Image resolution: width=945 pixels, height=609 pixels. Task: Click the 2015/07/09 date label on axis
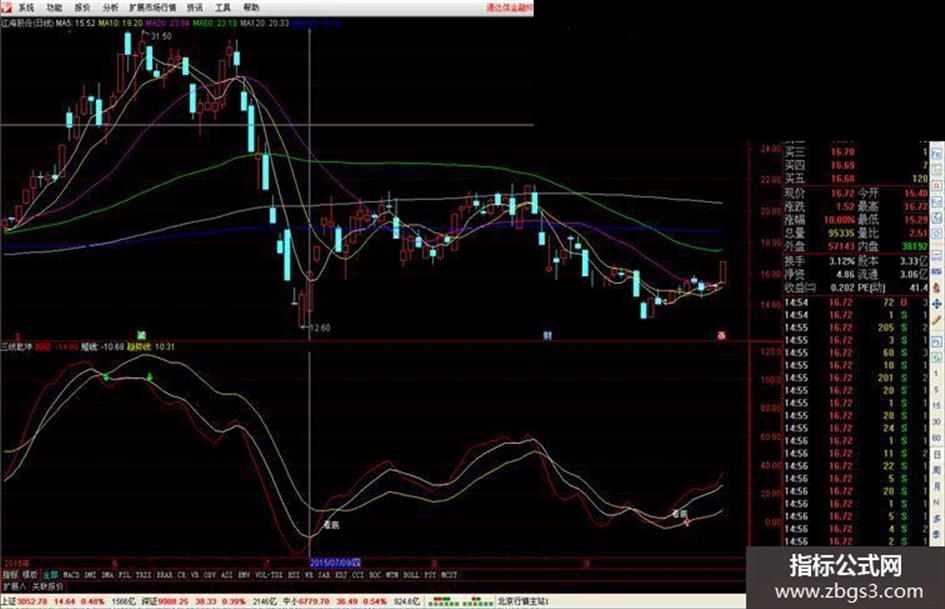pyautogui.click(x=335, y=563)
